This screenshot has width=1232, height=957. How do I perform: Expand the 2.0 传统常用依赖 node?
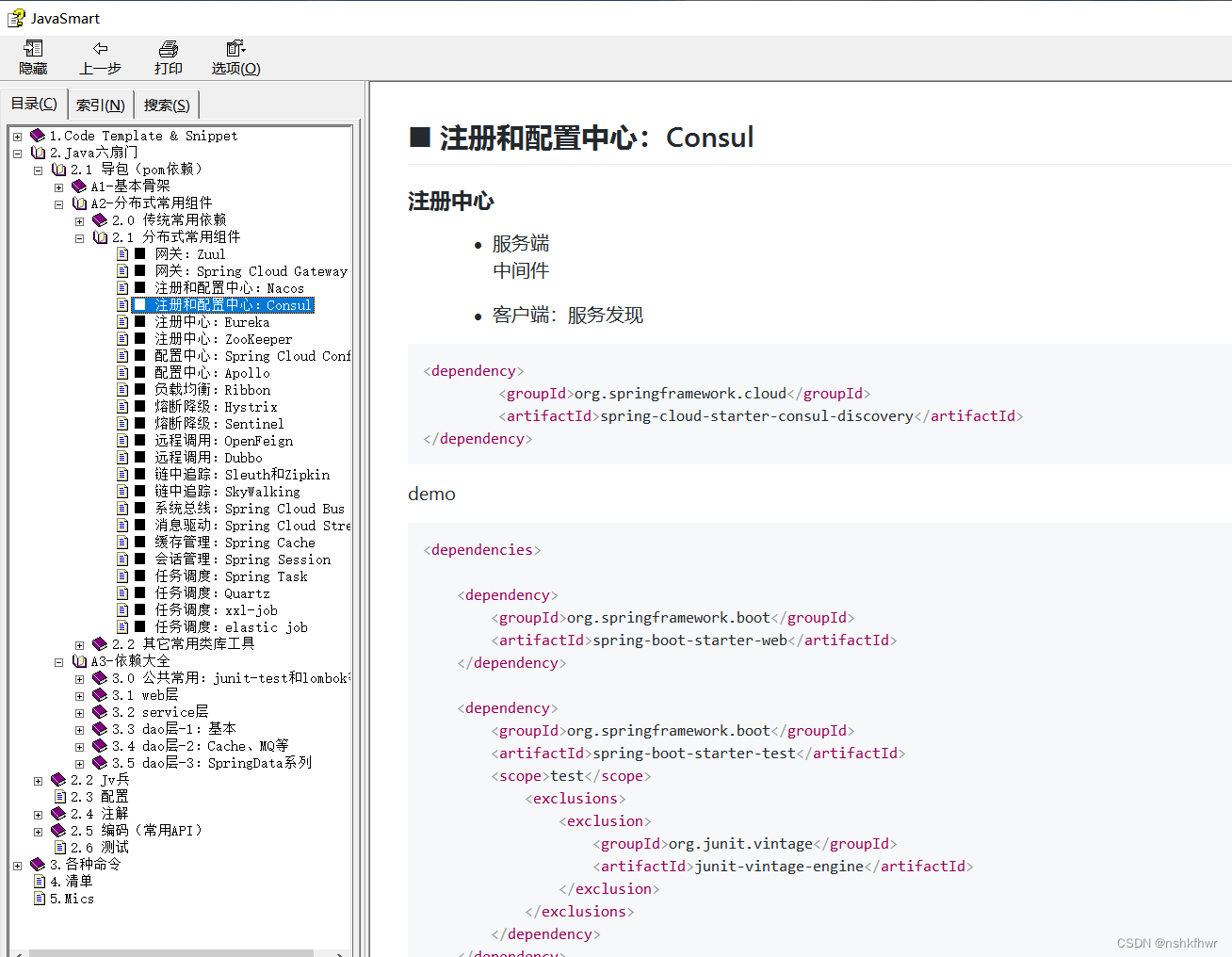tap(79, 221)
